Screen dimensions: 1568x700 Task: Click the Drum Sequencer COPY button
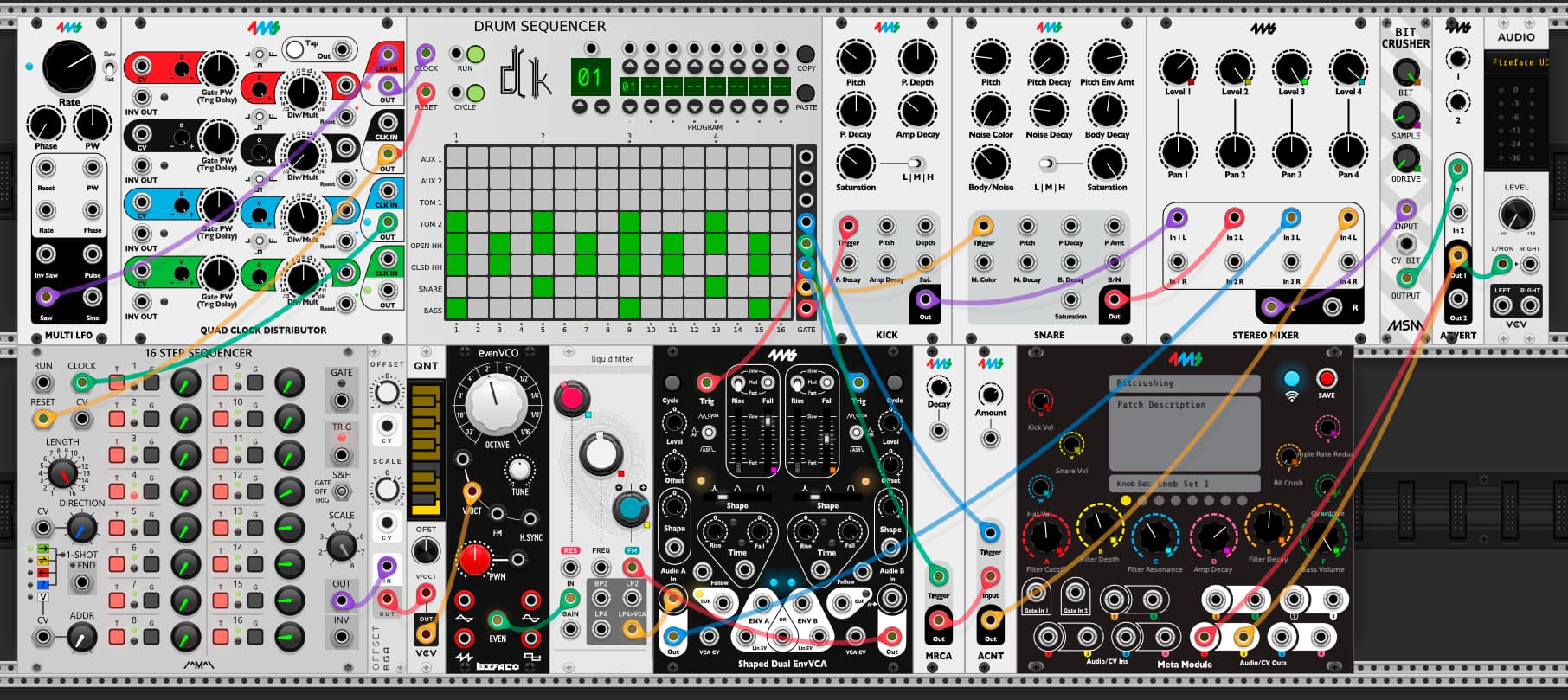click(806, 54)
